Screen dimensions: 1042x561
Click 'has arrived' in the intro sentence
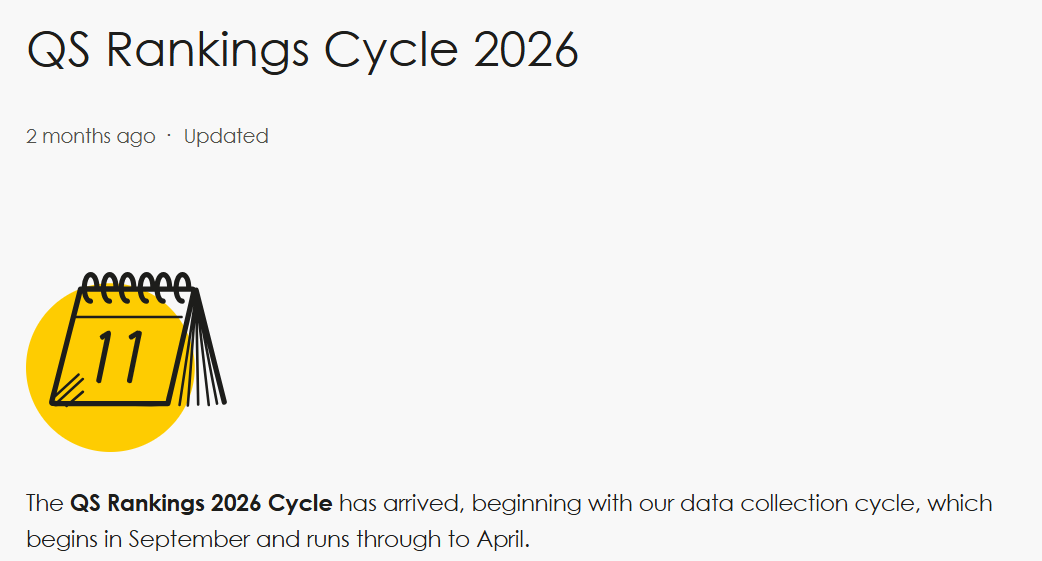[399, 503]
